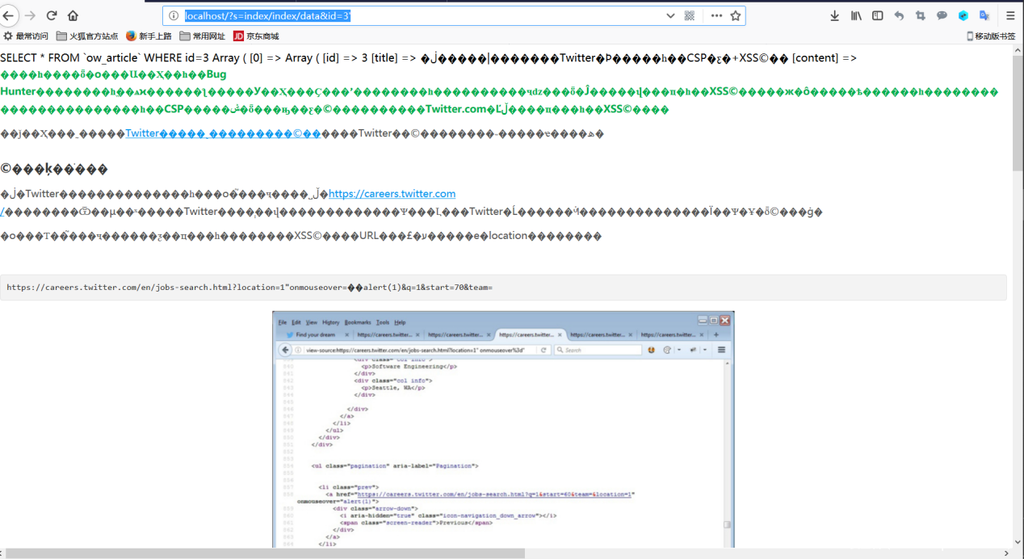This screenshot has width=1024, height=559.
Task: Reload the current page
Action: [51, 16]
